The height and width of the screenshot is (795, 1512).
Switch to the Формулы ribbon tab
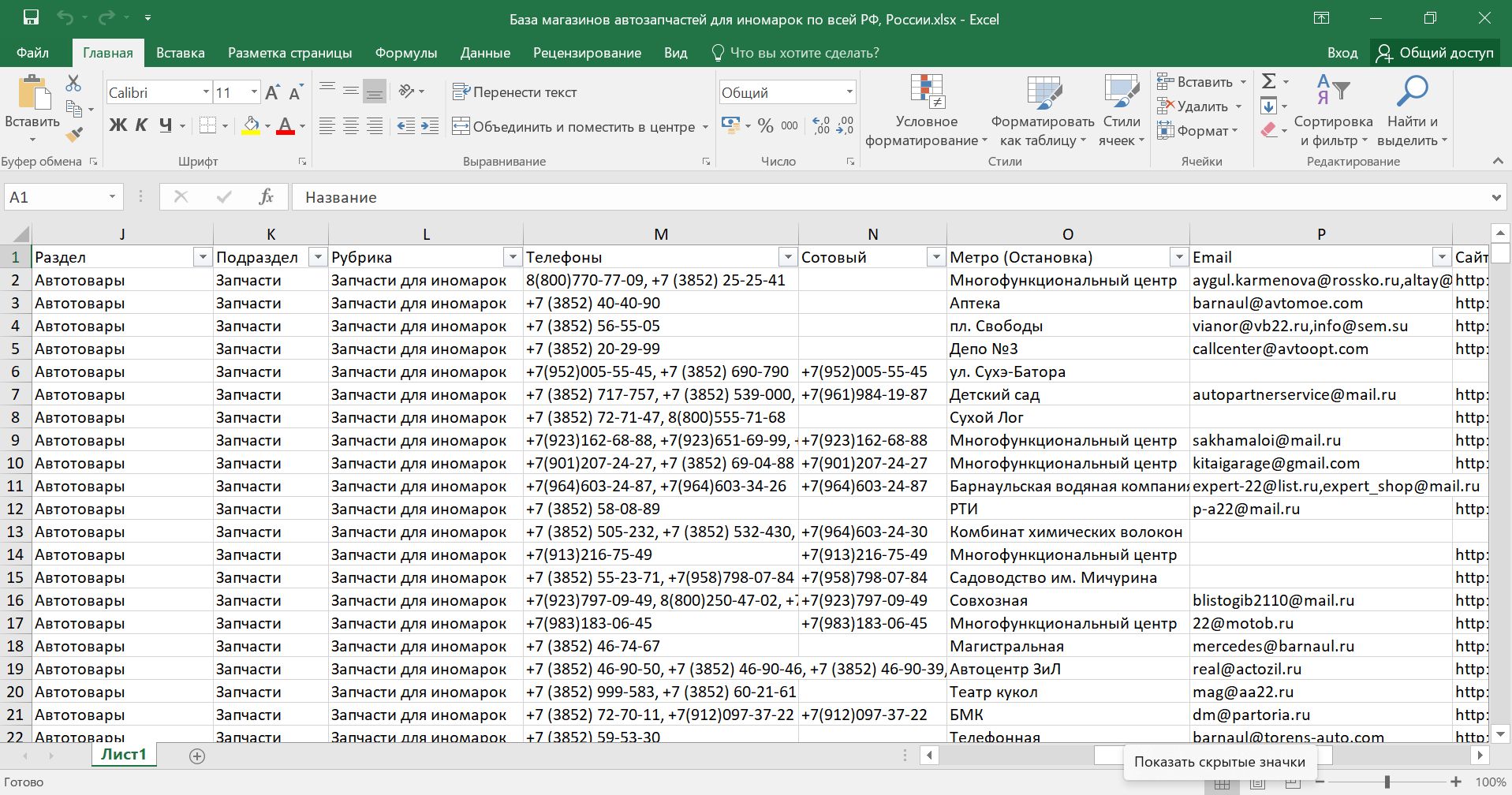(x=405, y=53)
